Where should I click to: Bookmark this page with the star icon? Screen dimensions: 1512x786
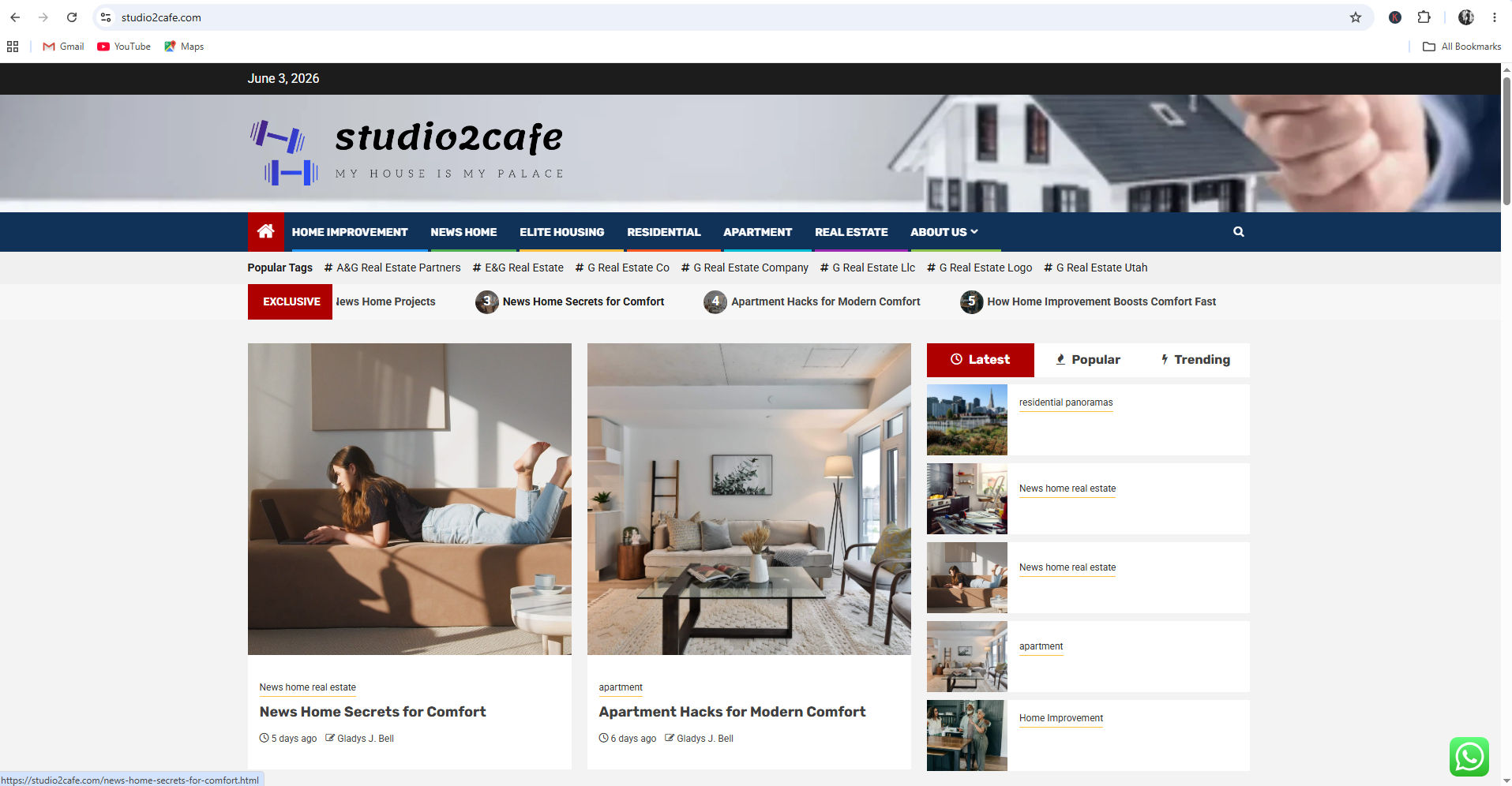(x=1355, y=17)
